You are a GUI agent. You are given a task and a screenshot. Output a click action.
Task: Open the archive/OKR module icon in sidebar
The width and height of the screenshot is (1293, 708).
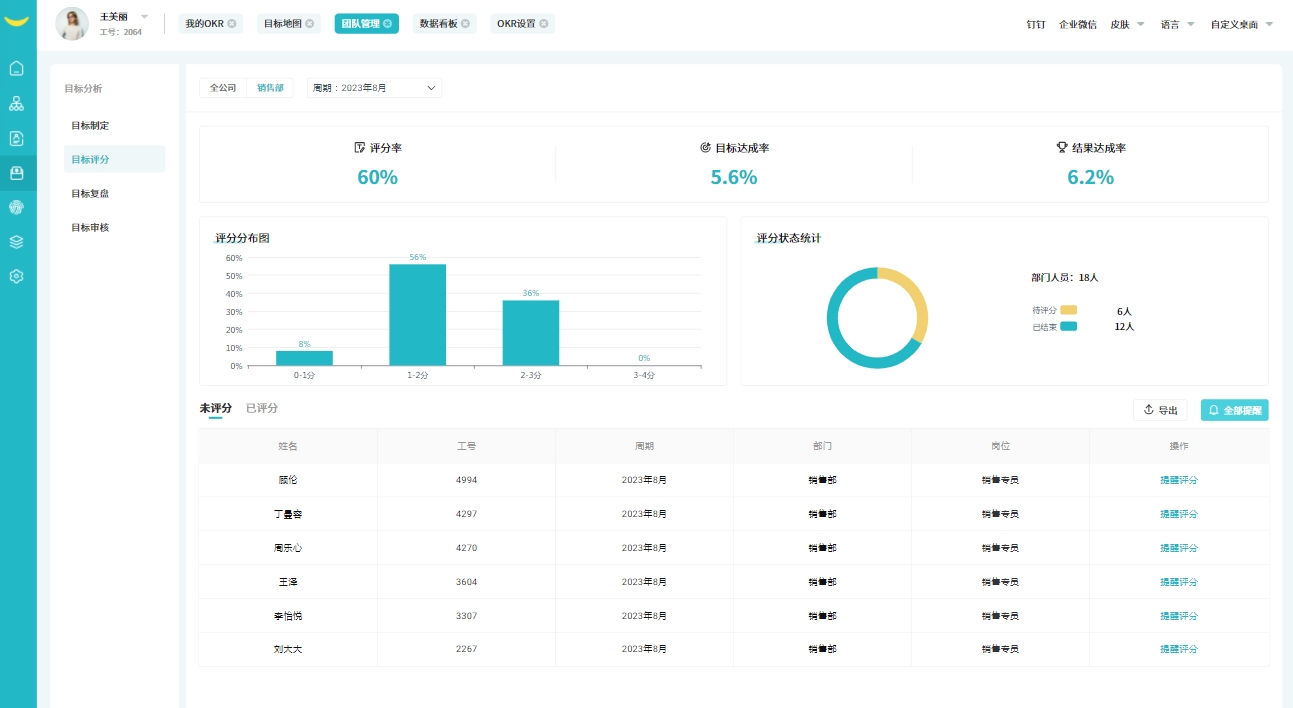(x=16, y=172)
